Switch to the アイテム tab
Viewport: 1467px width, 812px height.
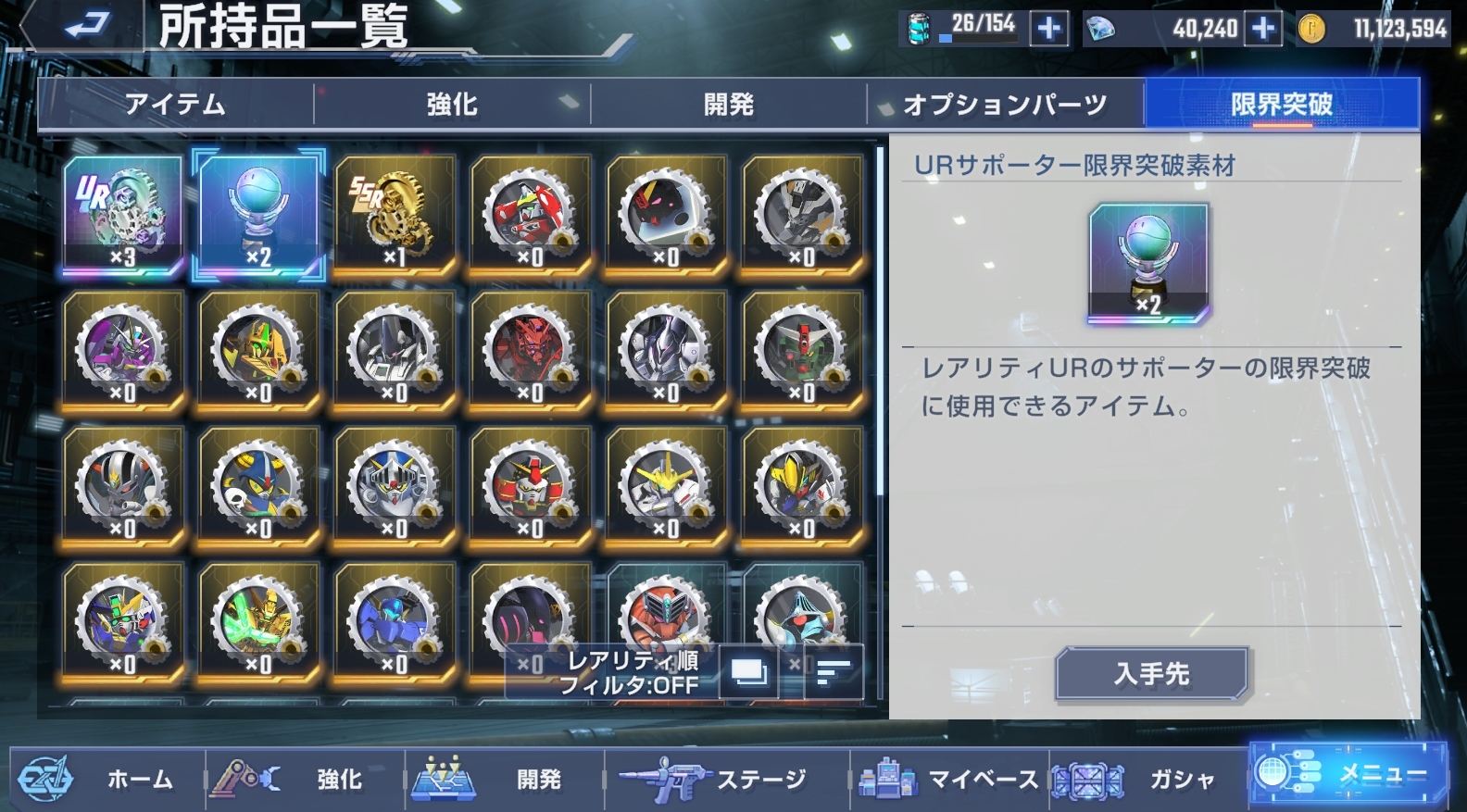point(176,104)
